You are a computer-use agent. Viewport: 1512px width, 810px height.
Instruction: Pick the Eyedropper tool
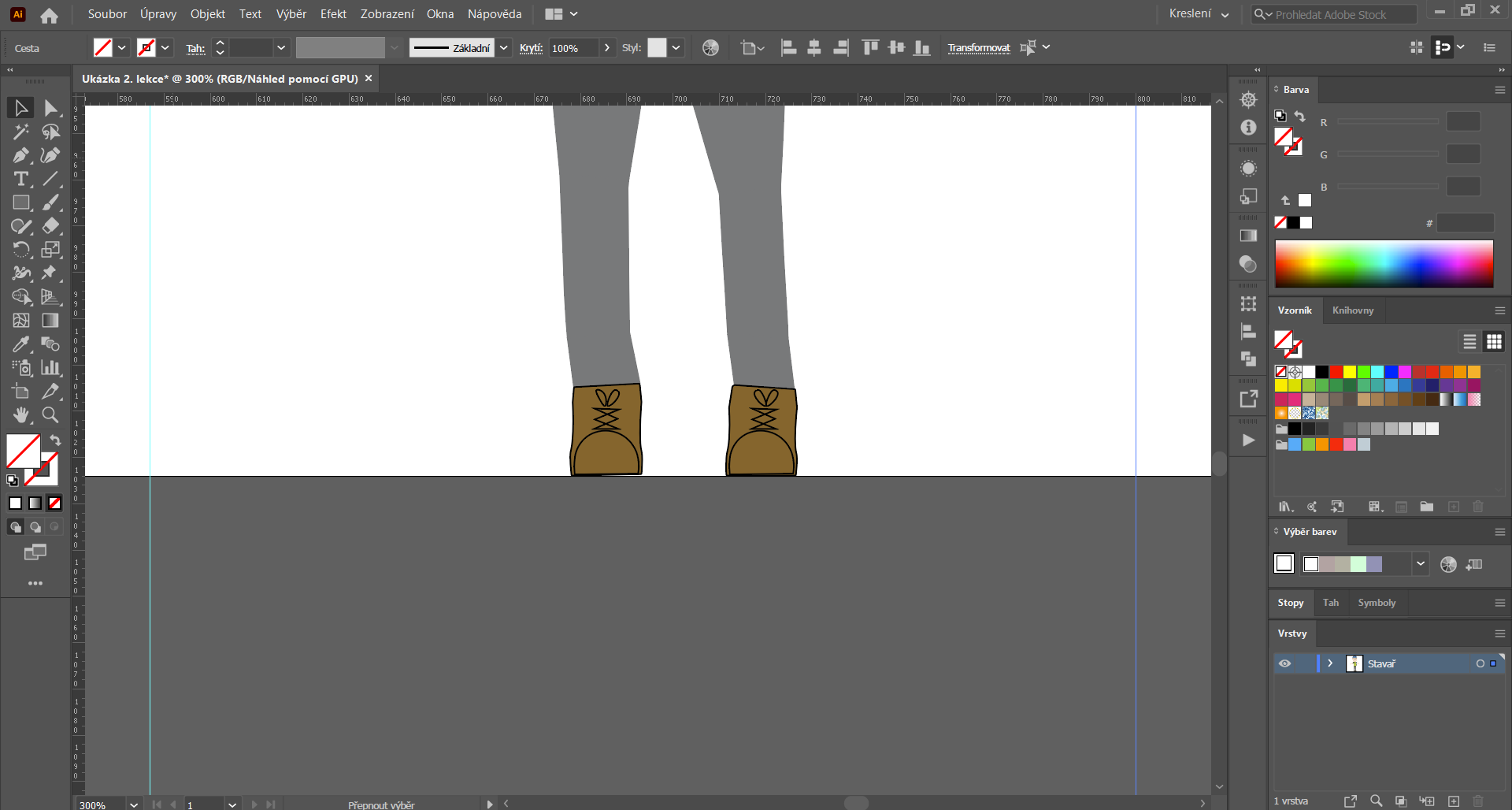click(x=20, y=344)
